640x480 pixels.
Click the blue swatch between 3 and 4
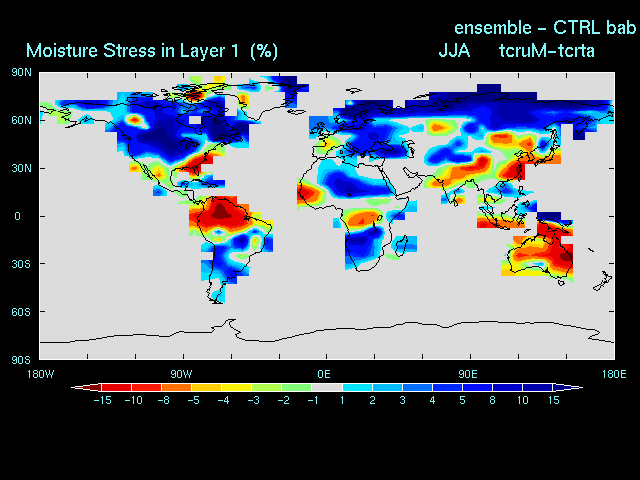tap(417, 387)
